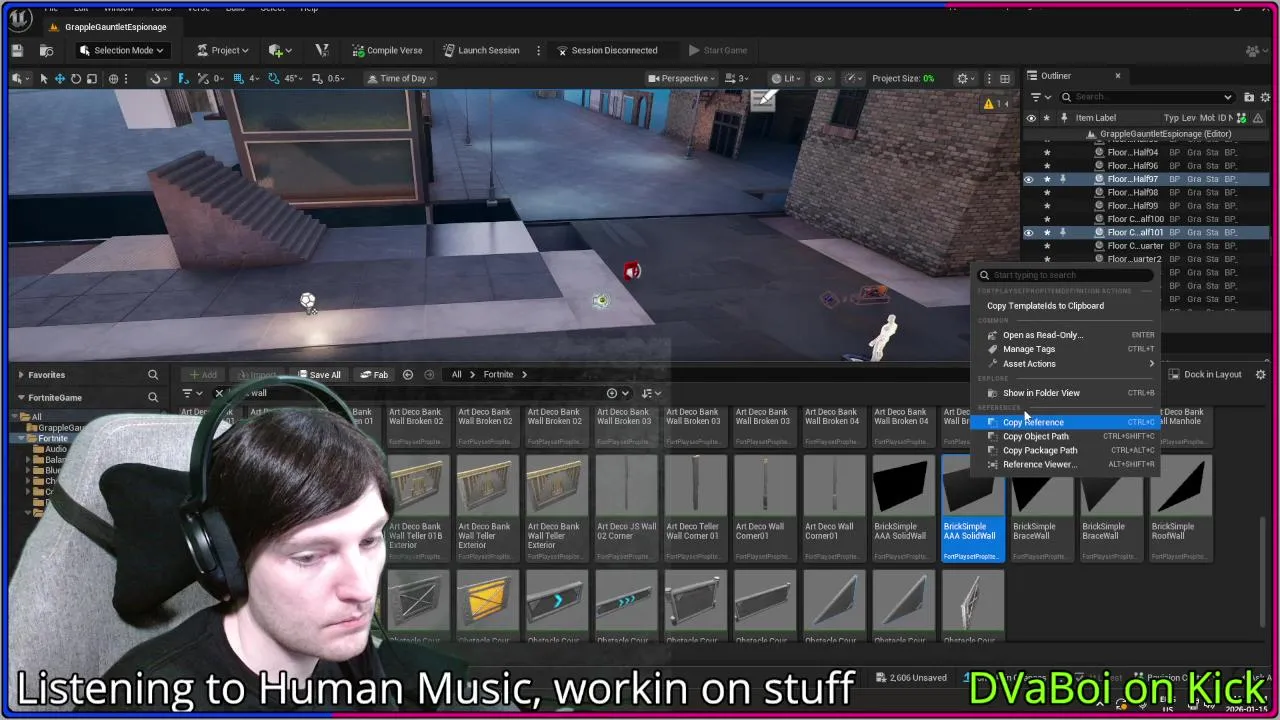The image size is (1280, 720).
Task: Toggle visibility eye for Floor...Half97 row
Action: [1029, 179]
